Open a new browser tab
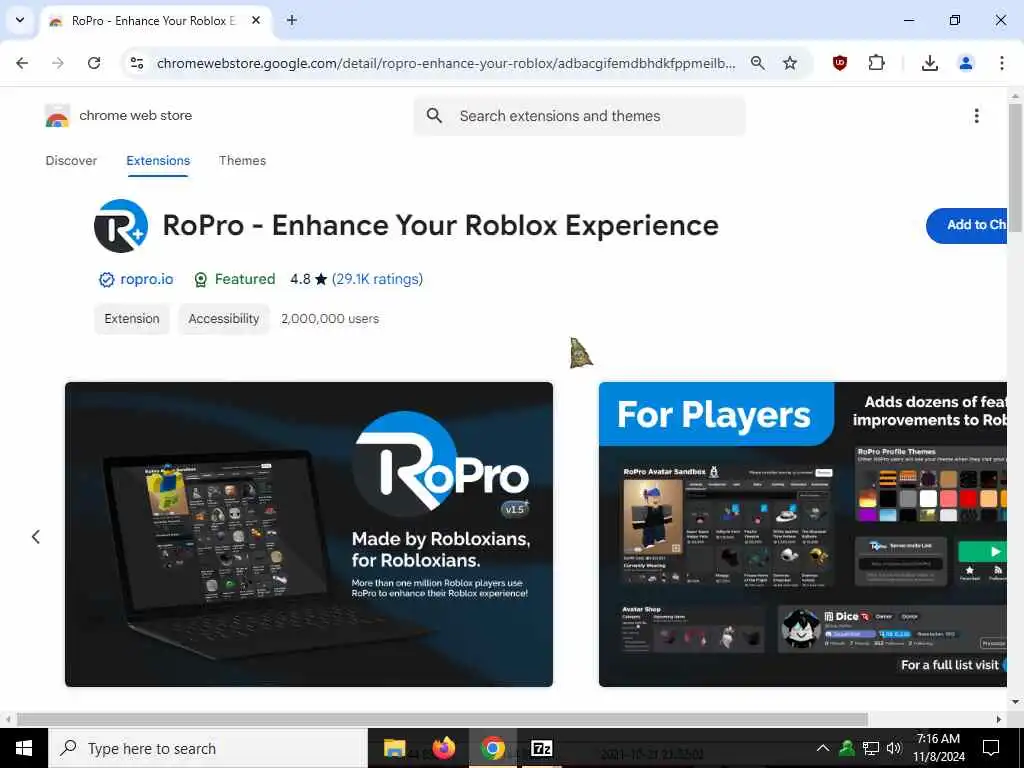Screen dimensions: 1024x768 point(292,20)
